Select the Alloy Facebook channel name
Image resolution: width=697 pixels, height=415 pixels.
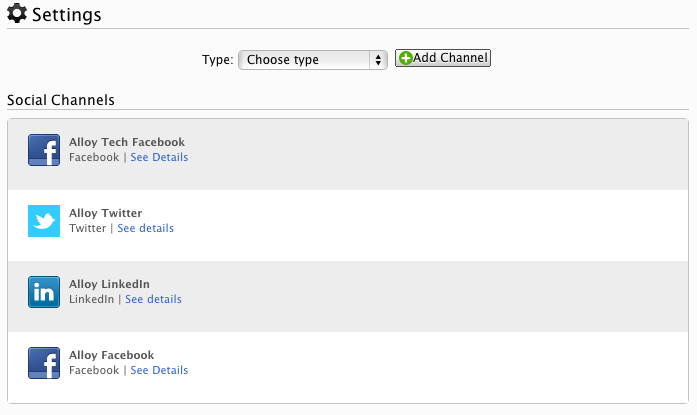[x=112, y=355]
